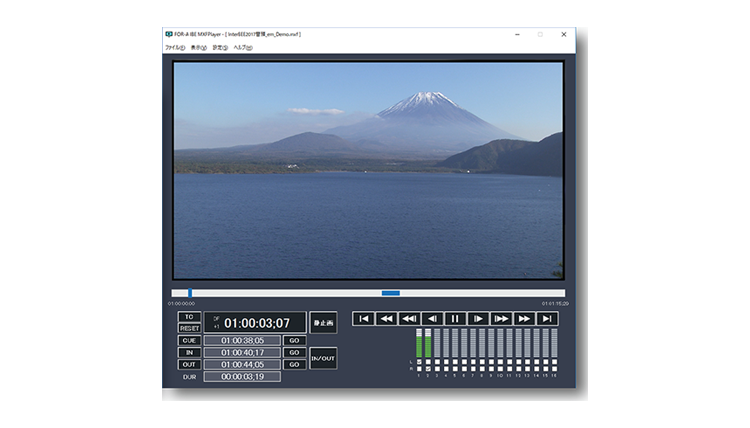Jump to the end of the clip
Screen dimensions: 750x428
click(547, 319)
